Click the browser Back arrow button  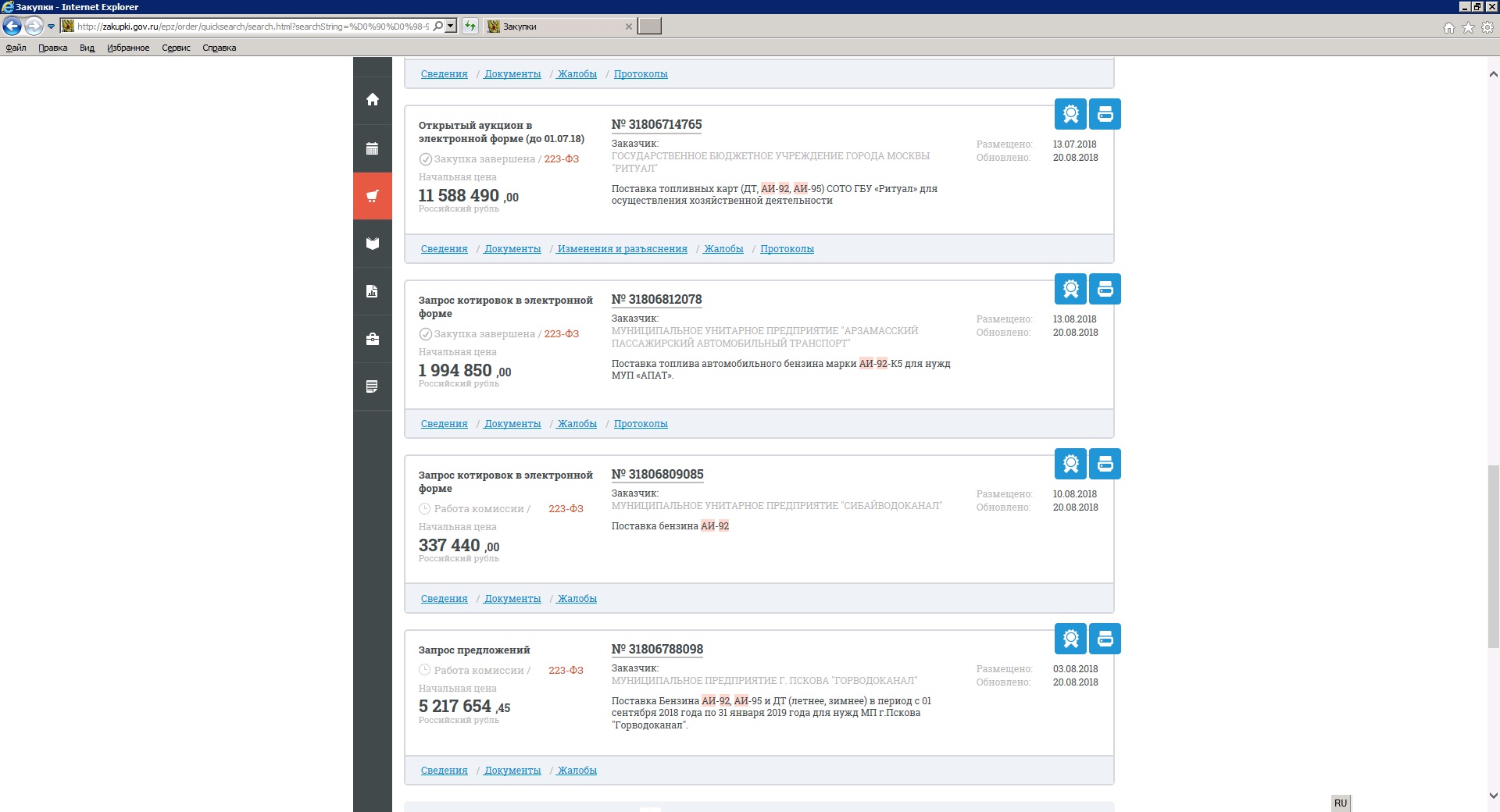point(12,27)
